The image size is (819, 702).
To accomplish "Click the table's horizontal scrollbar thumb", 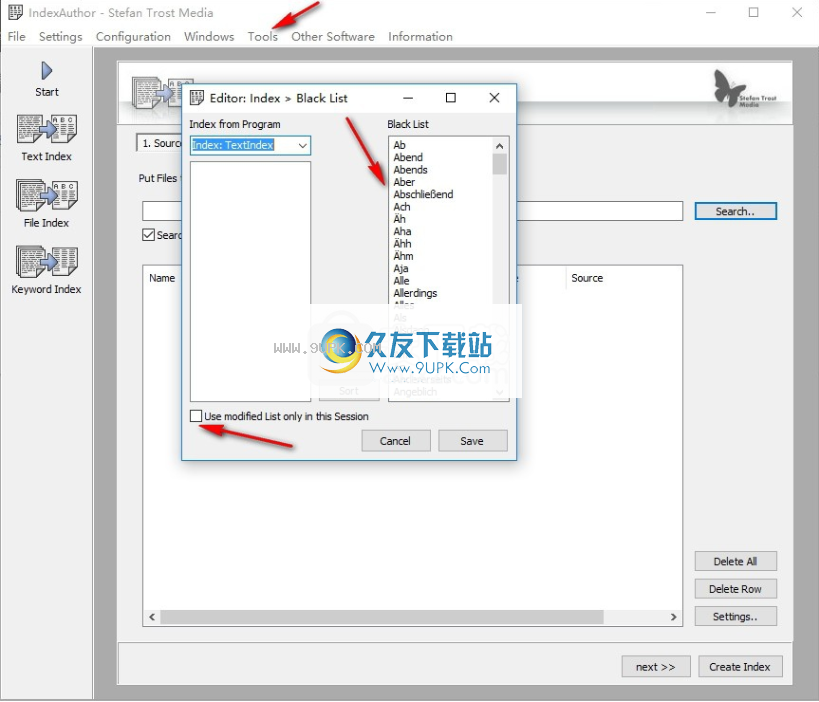I will point(382,617).
